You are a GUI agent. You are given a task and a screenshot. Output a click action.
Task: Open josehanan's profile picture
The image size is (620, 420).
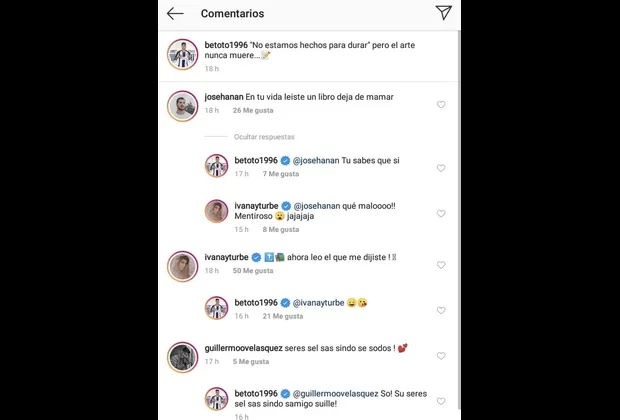tap(181, 104)
